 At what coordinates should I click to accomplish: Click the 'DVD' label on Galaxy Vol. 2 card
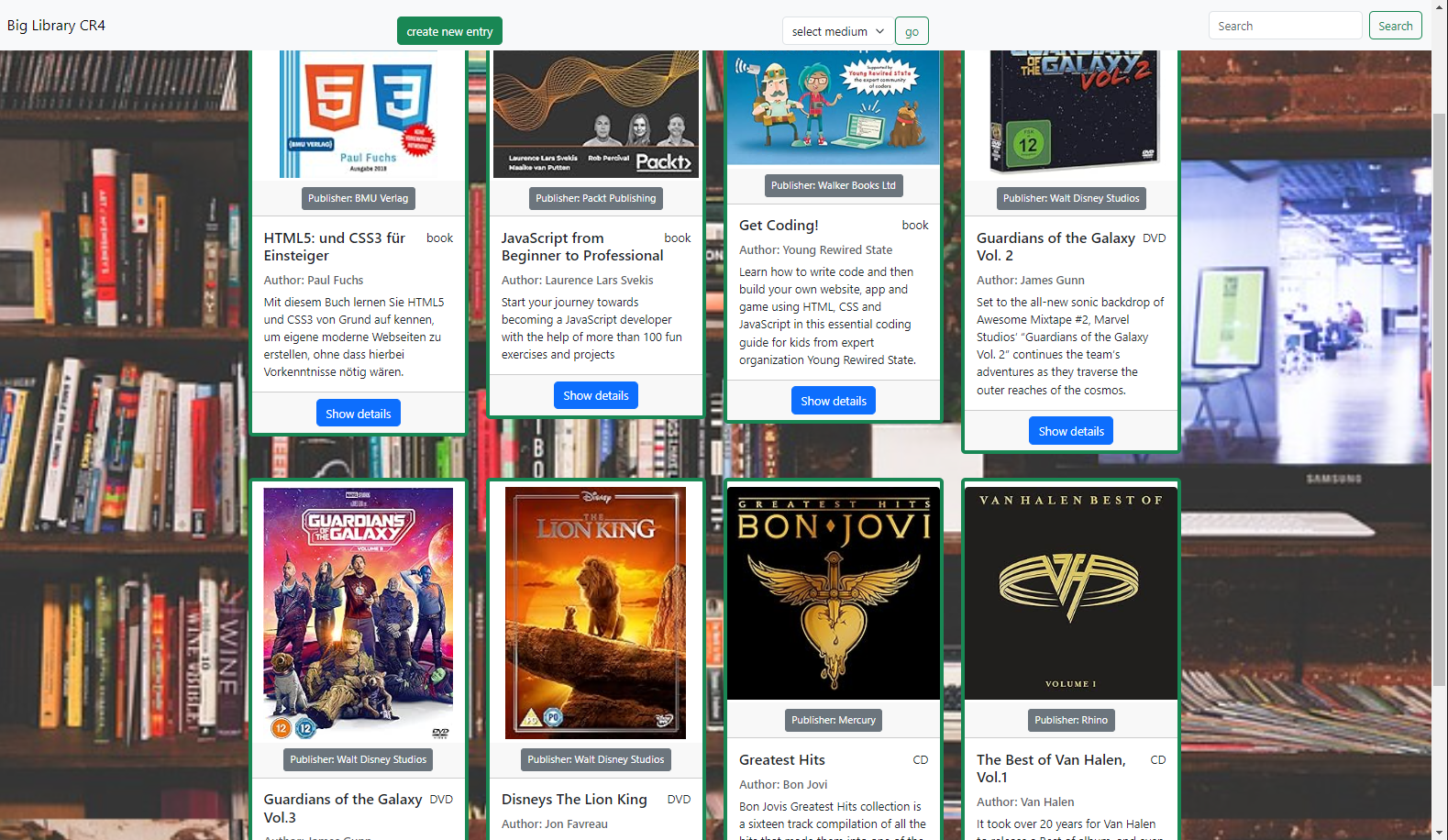pos(1155,238)
